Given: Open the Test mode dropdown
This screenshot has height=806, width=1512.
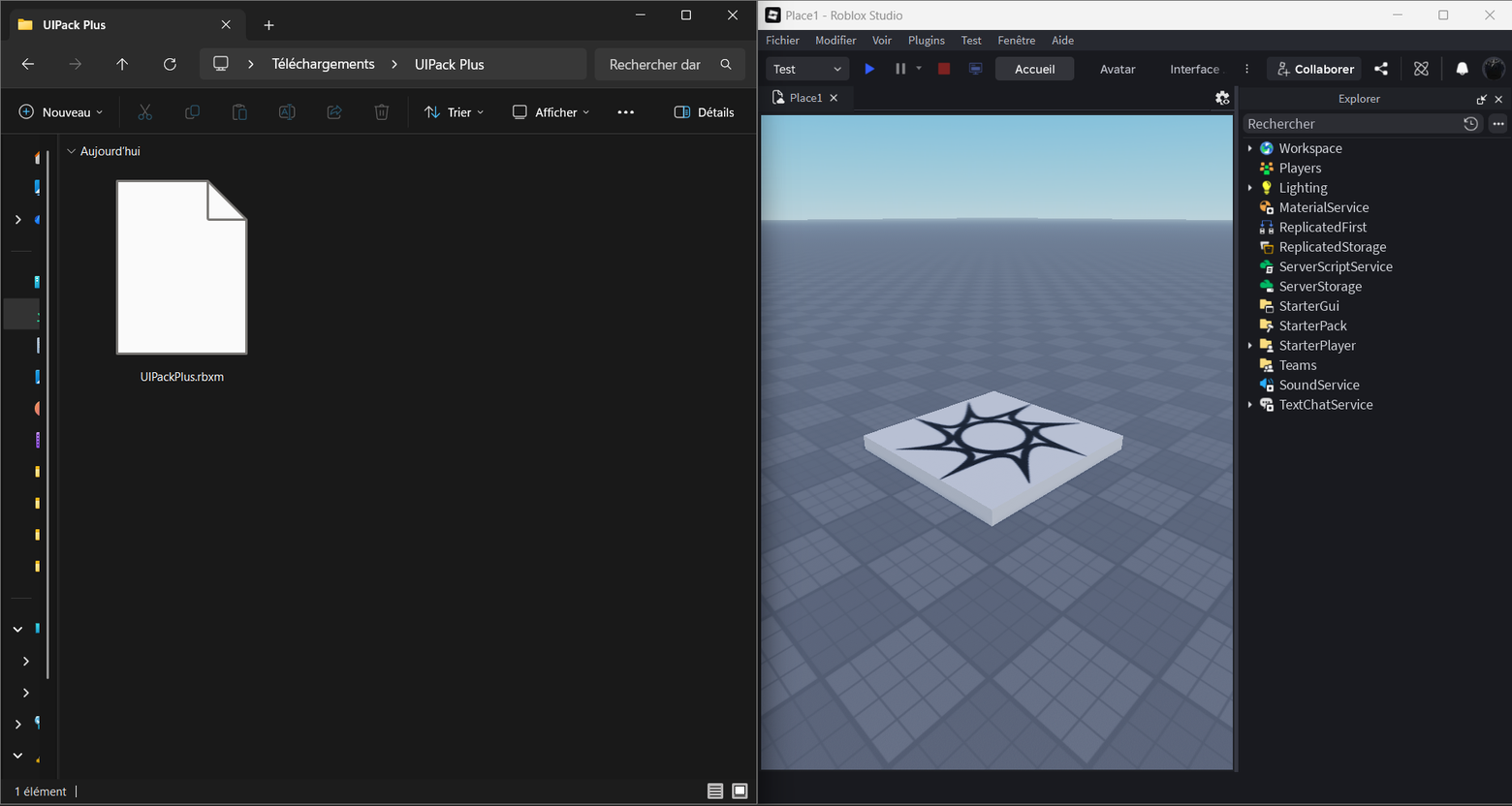Looking at the screenshot, I should tap(807, 69).
